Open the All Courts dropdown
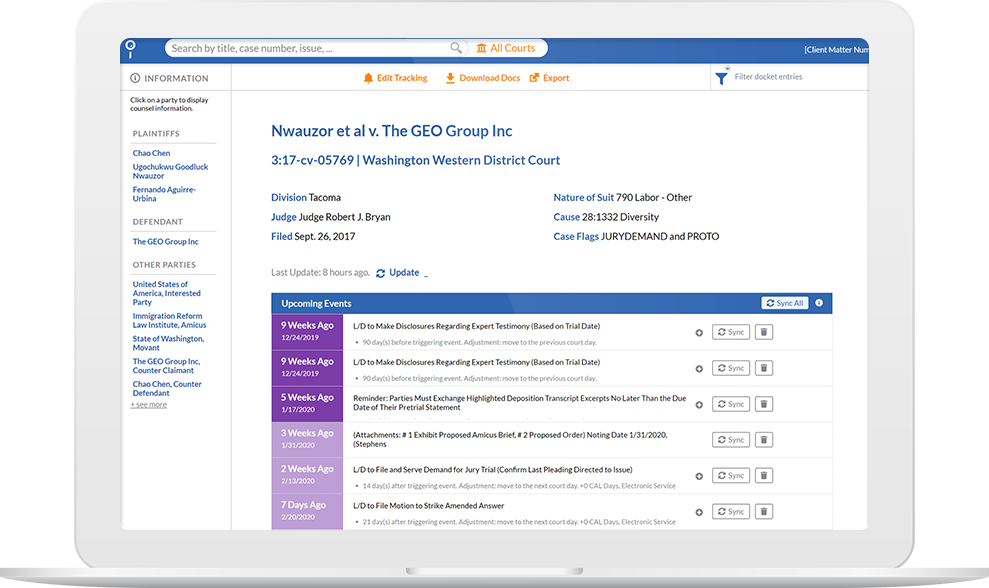 506,48
